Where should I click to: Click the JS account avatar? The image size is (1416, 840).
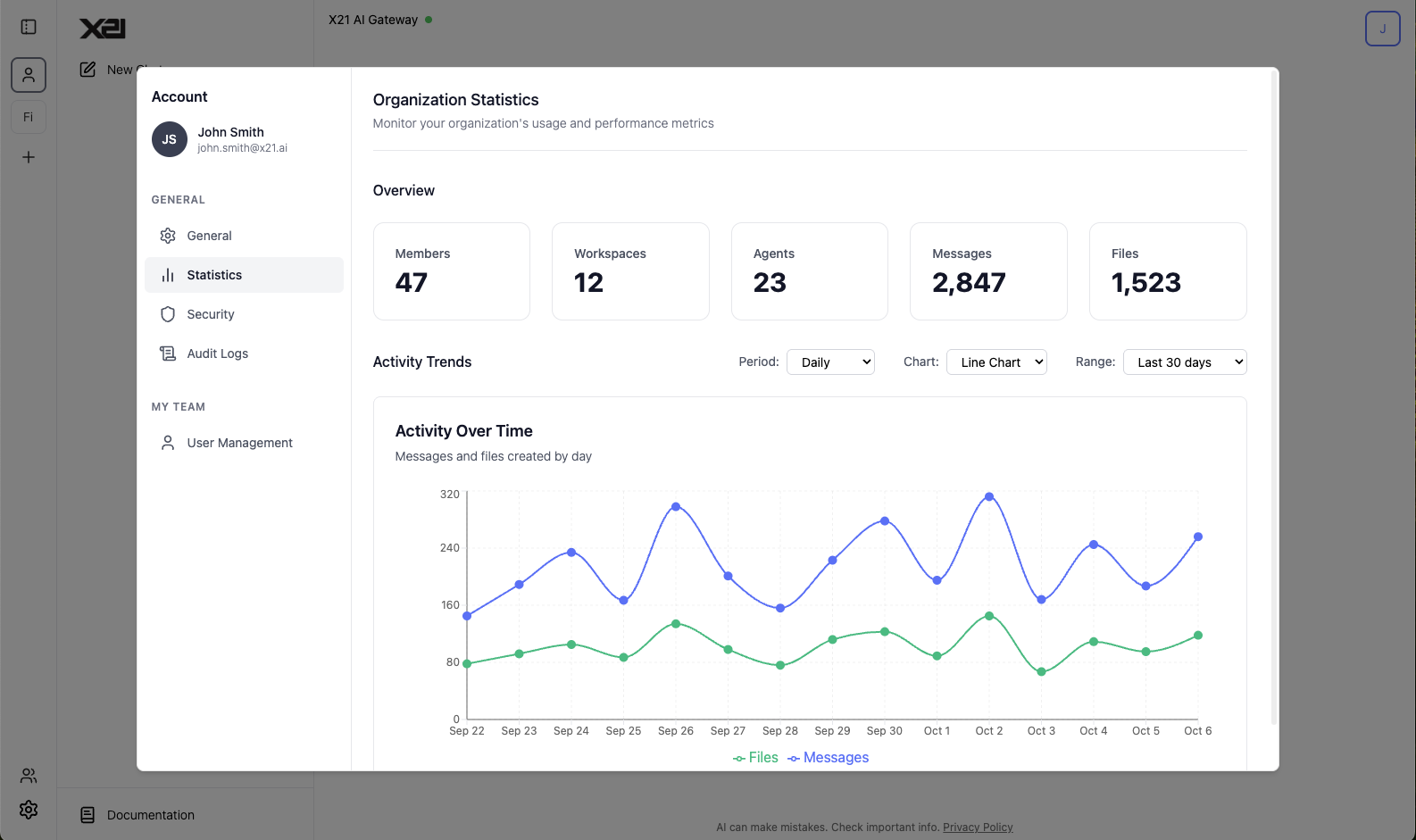tap(170, 139)
